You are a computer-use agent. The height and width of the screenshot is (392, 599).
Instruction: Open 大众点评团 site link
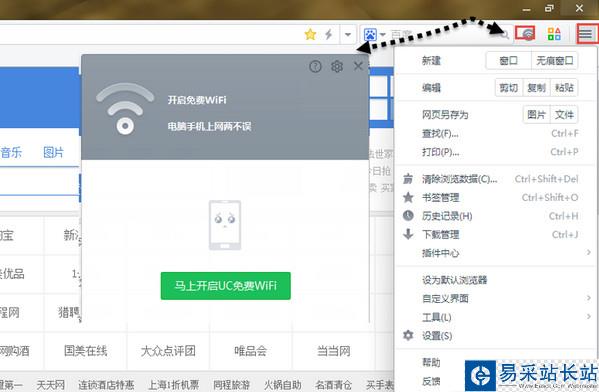tap(168, 351)
